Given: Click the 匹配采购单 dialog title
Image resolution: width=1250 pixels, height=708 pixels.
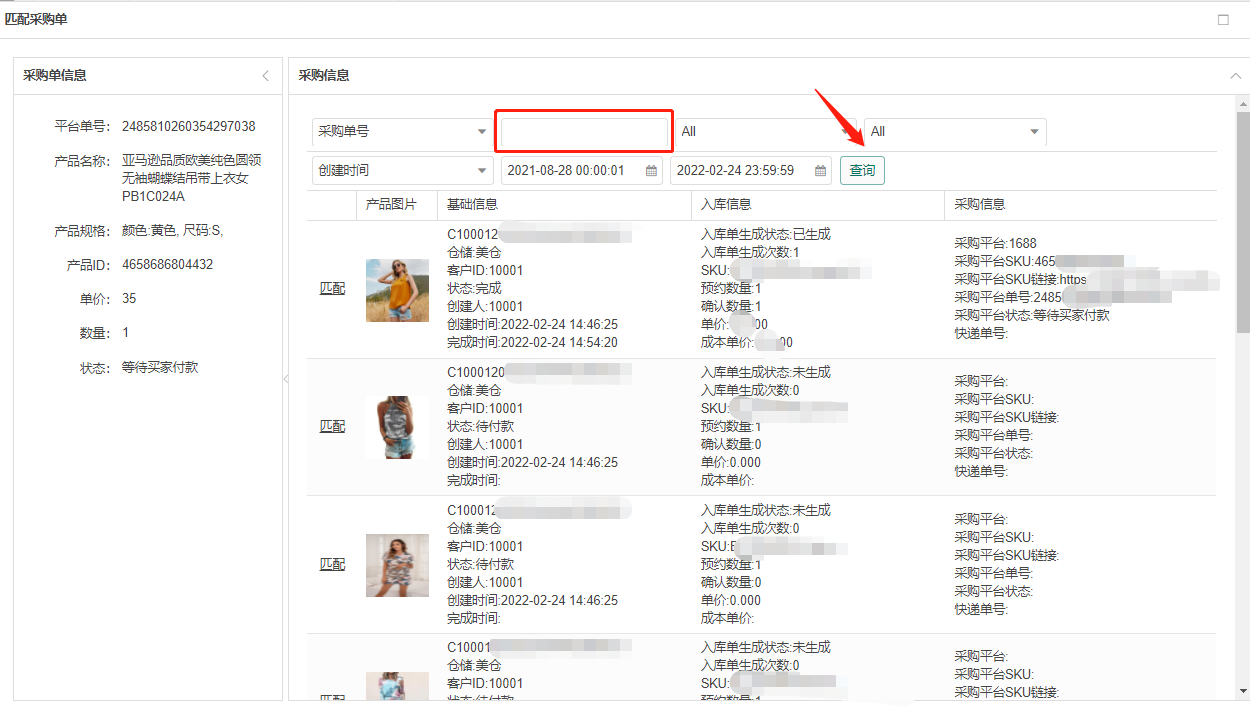Looking at the screenshot, I should [37, 19].
